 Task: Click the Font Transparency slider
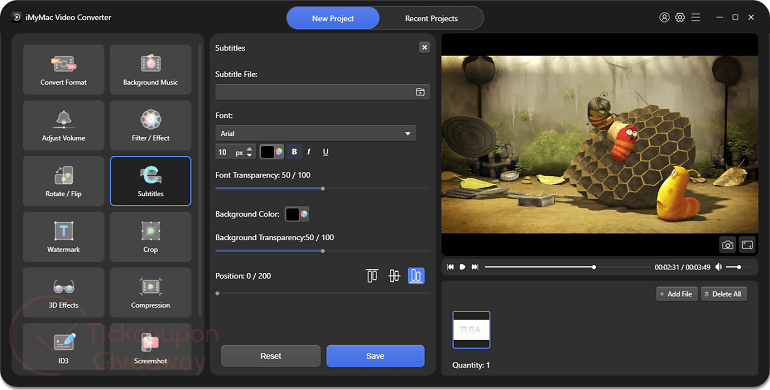click(x=323, y=188)
